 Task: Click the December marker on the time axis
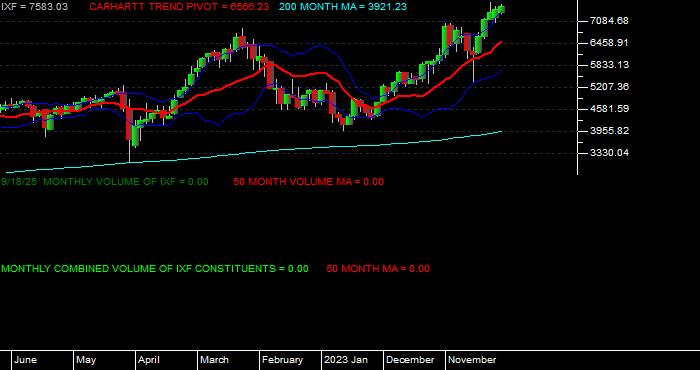[x=410, y=360]
